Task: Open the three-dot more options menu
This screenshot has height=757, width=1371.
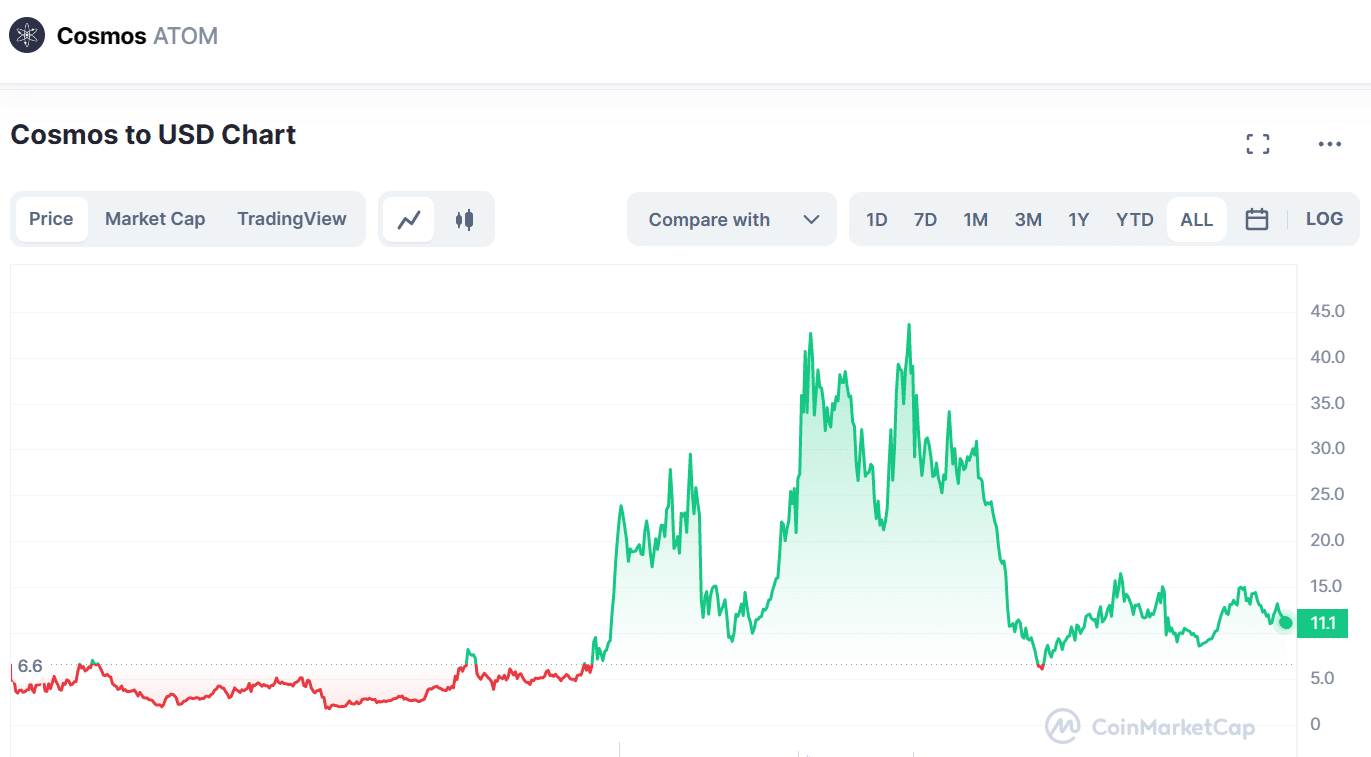Action: tap(1329, 144)
